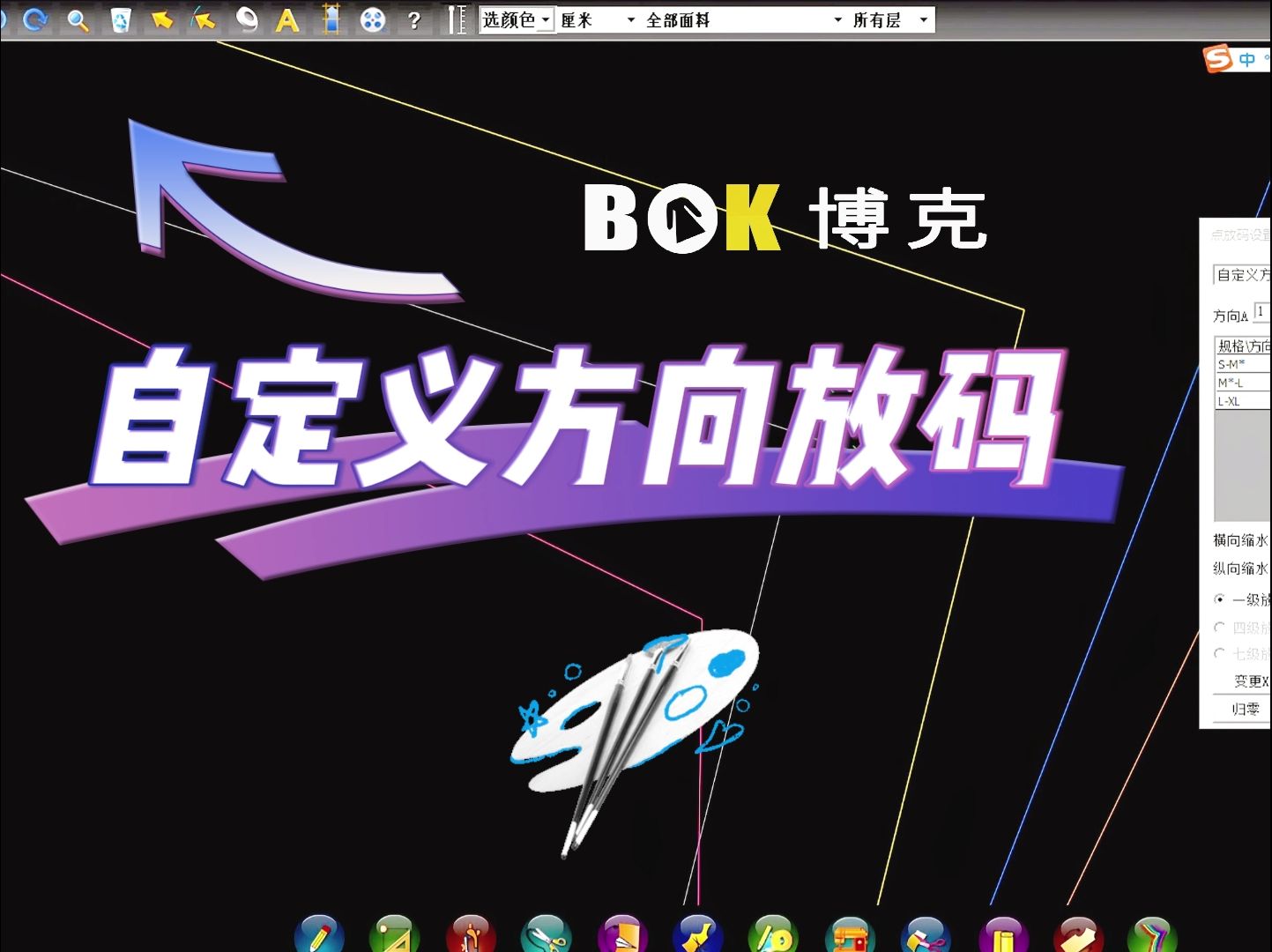Click the red eraser-like tool button

pyautogui.click(x=1078, y=934)
